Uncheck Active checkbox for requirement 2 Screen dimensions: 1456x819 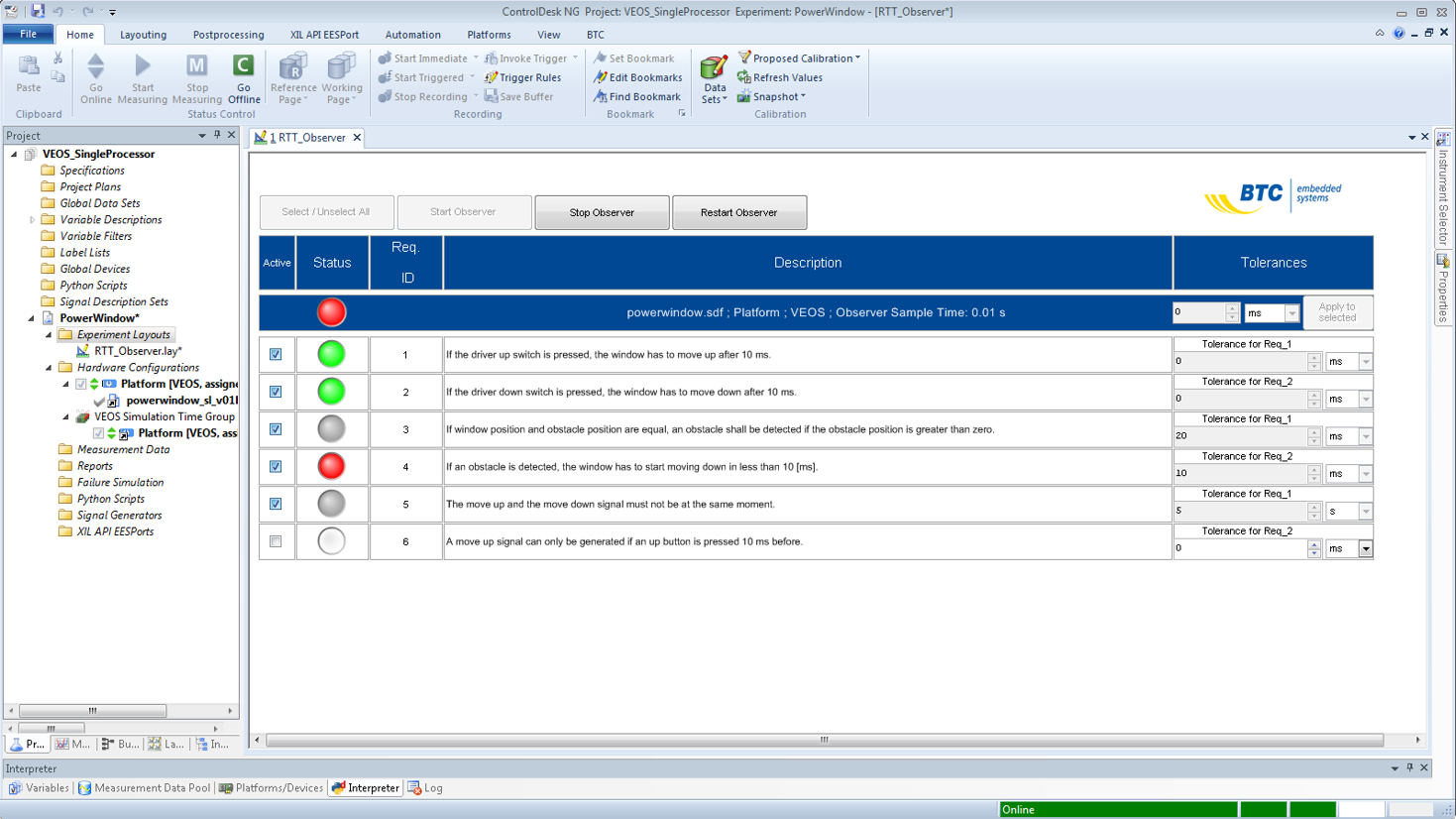click(x=276, y=392)
